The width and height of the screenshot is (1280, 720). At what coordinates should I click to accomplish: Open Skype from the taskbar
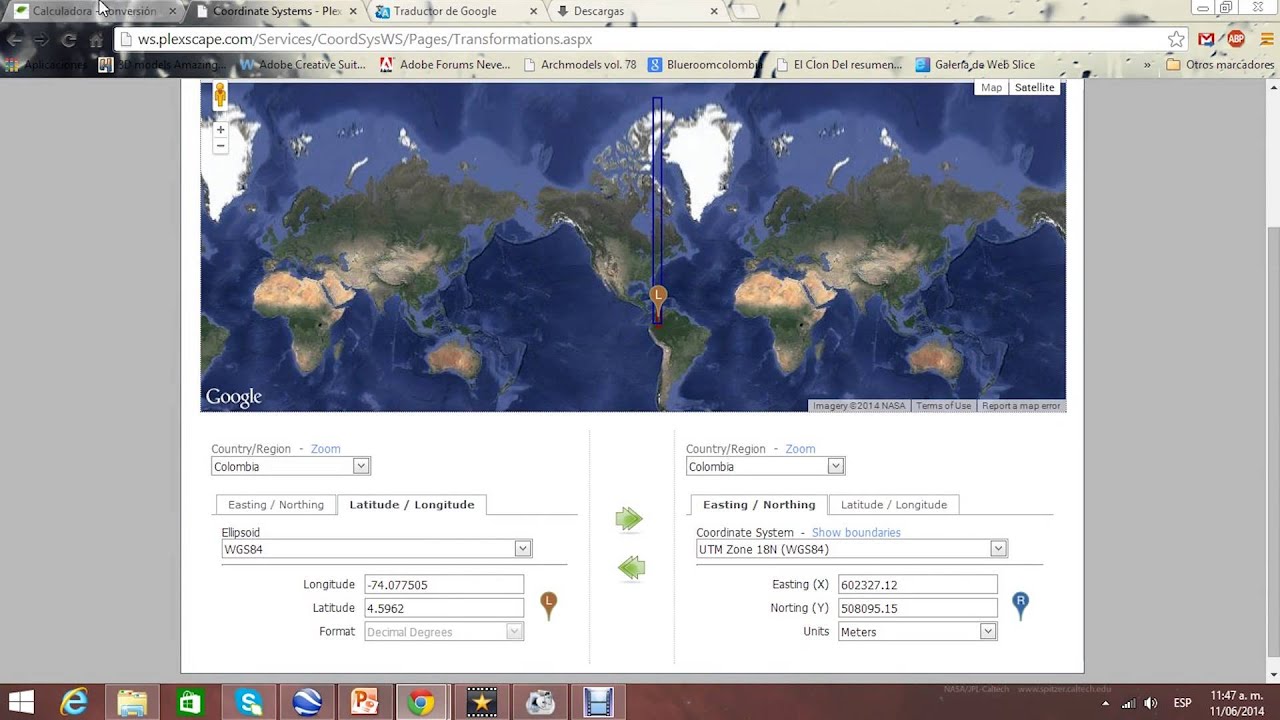tap(248, 702)
